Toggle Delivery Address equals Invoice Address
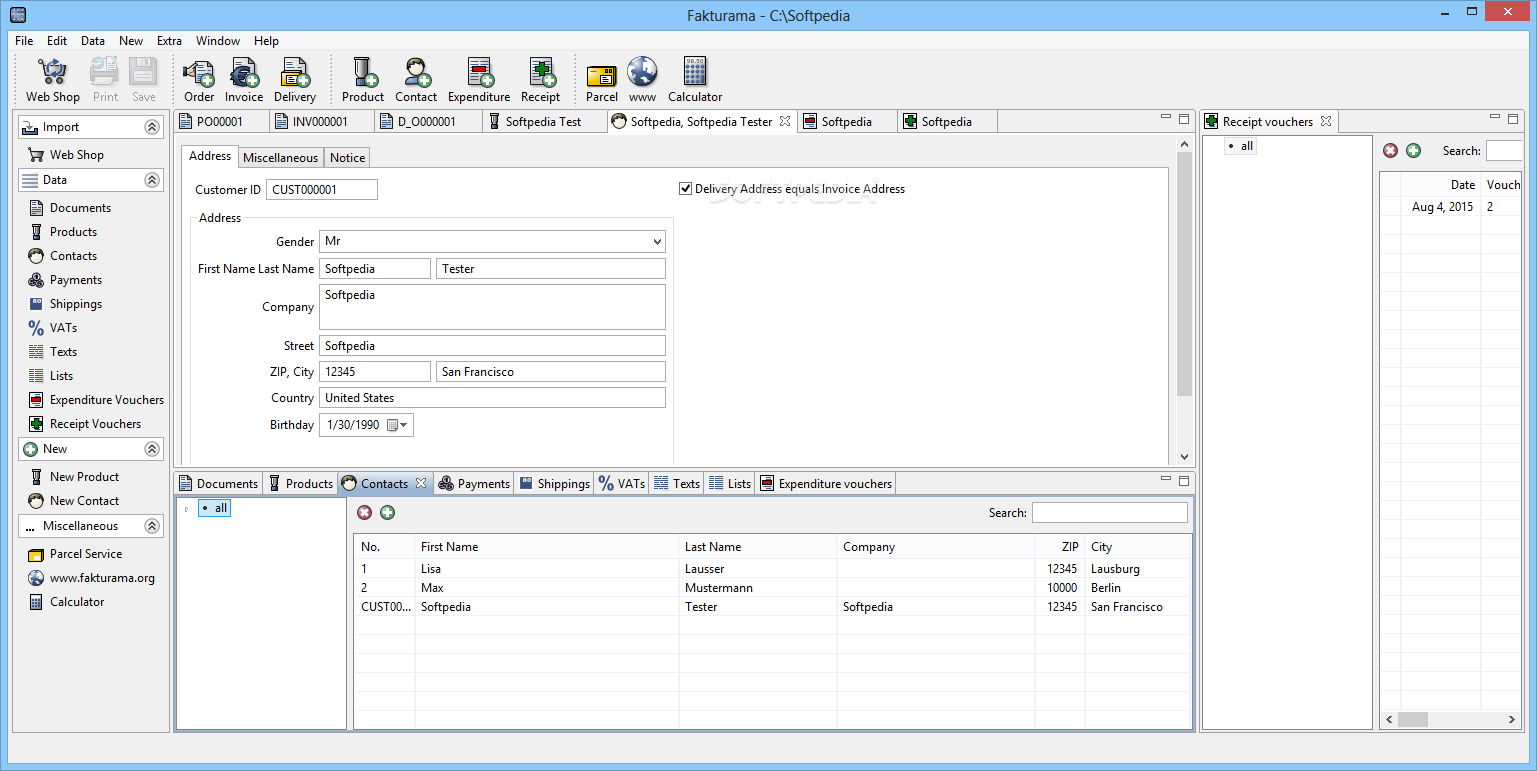 click(x=685, y=188)
